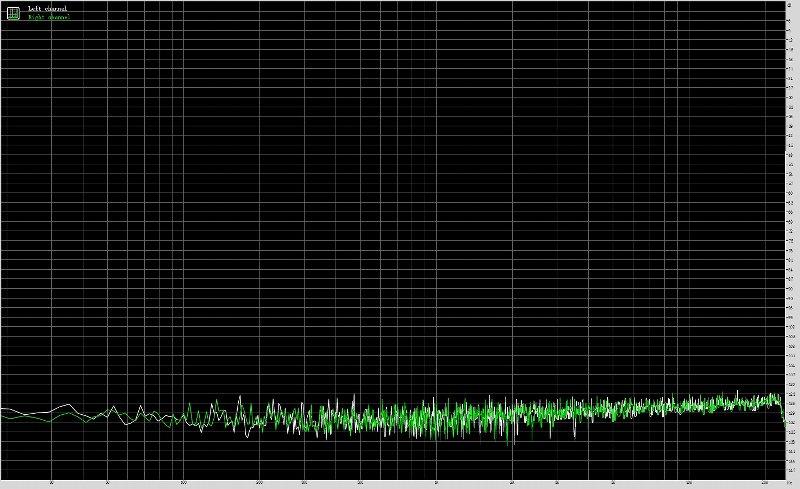800x489 pixels.
Task: Click the 30 Hz label on frequency axis
Action: tap(52, 484)
